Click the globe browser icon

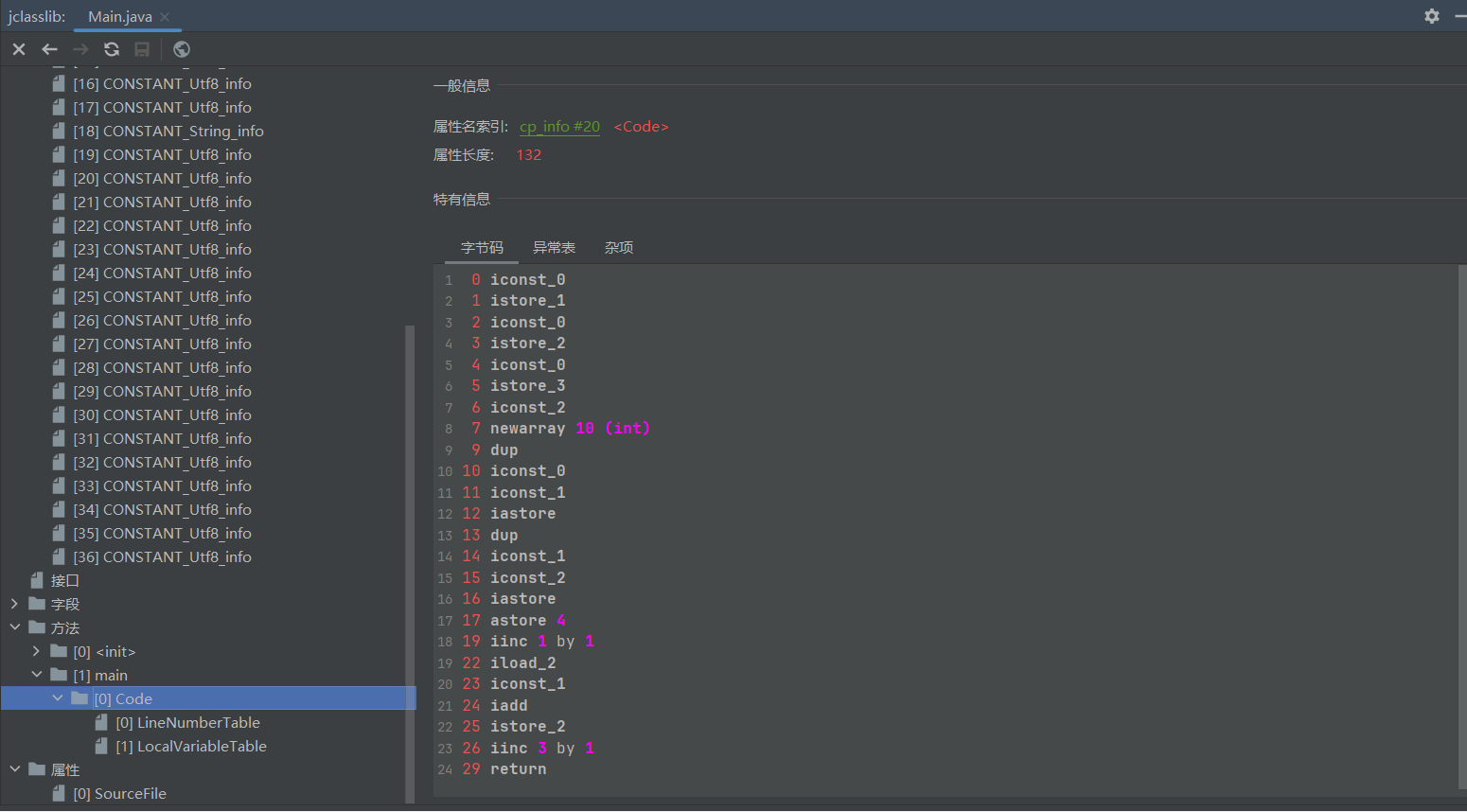click(182, 49)
